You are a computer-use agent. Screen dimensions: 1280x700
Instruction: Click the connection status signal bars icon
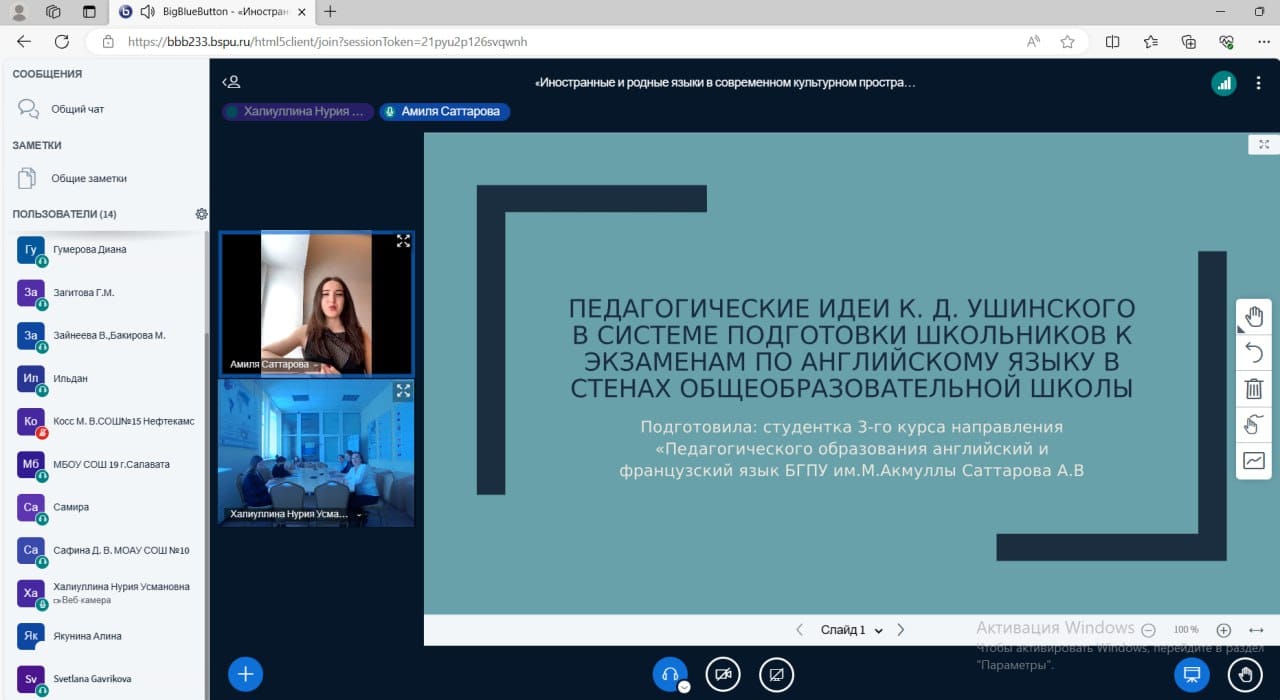click(1223, 84)
